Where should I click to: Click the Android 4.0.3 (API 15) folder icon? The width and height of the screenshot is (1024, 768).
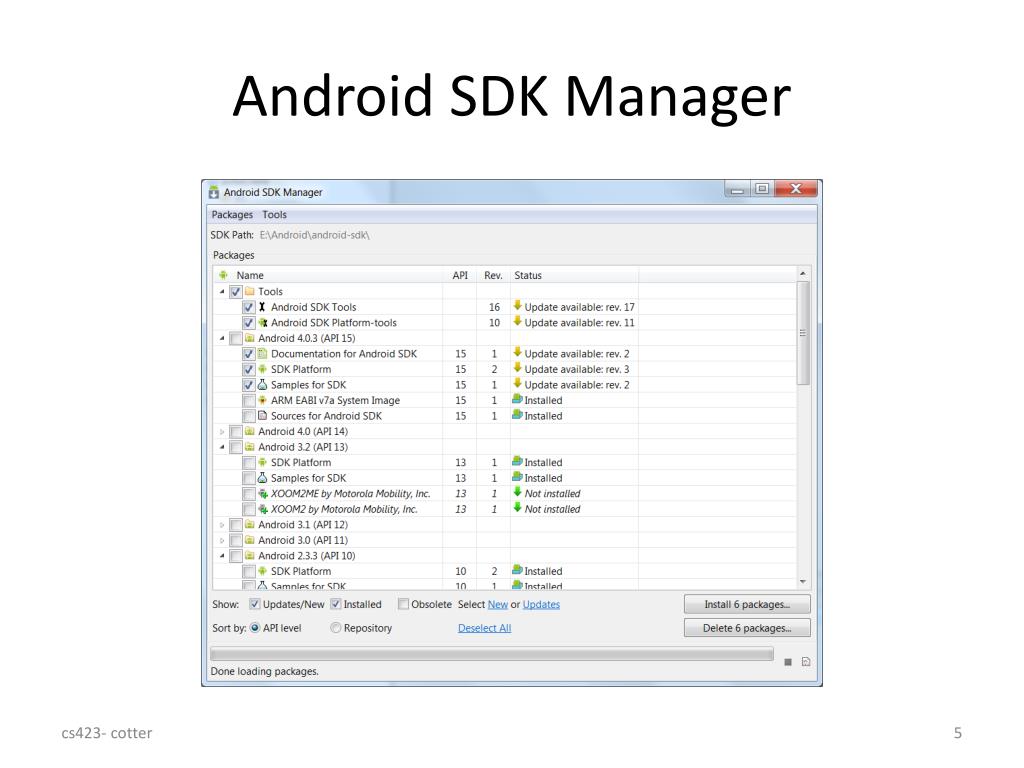(249, 338)
